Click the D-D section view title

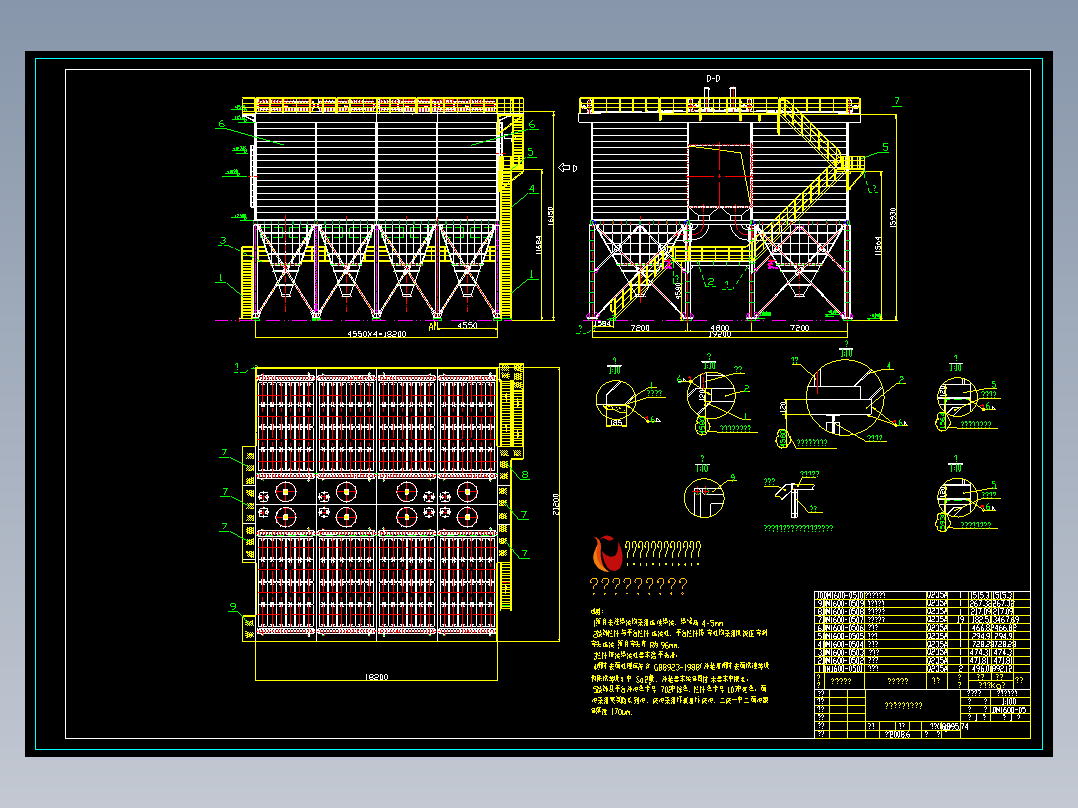[713, 79]
